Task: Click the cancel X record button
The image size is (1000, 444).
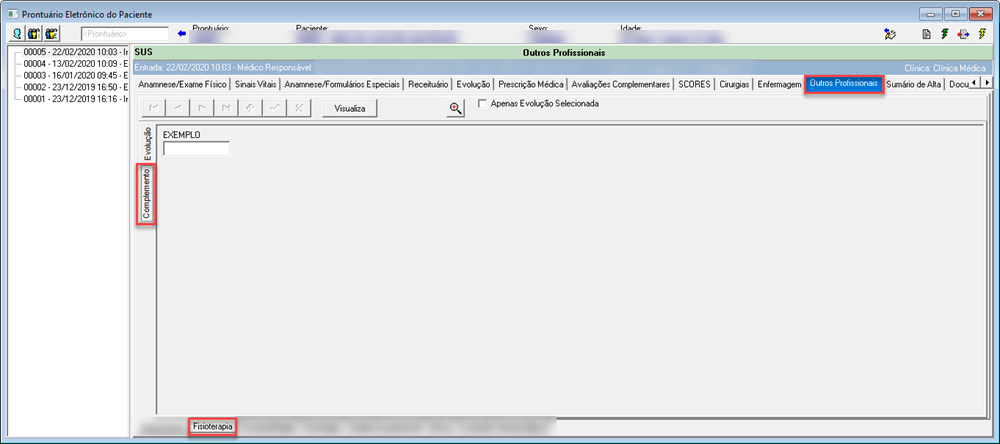Action: pyautogui.click(x=298, y=108)
